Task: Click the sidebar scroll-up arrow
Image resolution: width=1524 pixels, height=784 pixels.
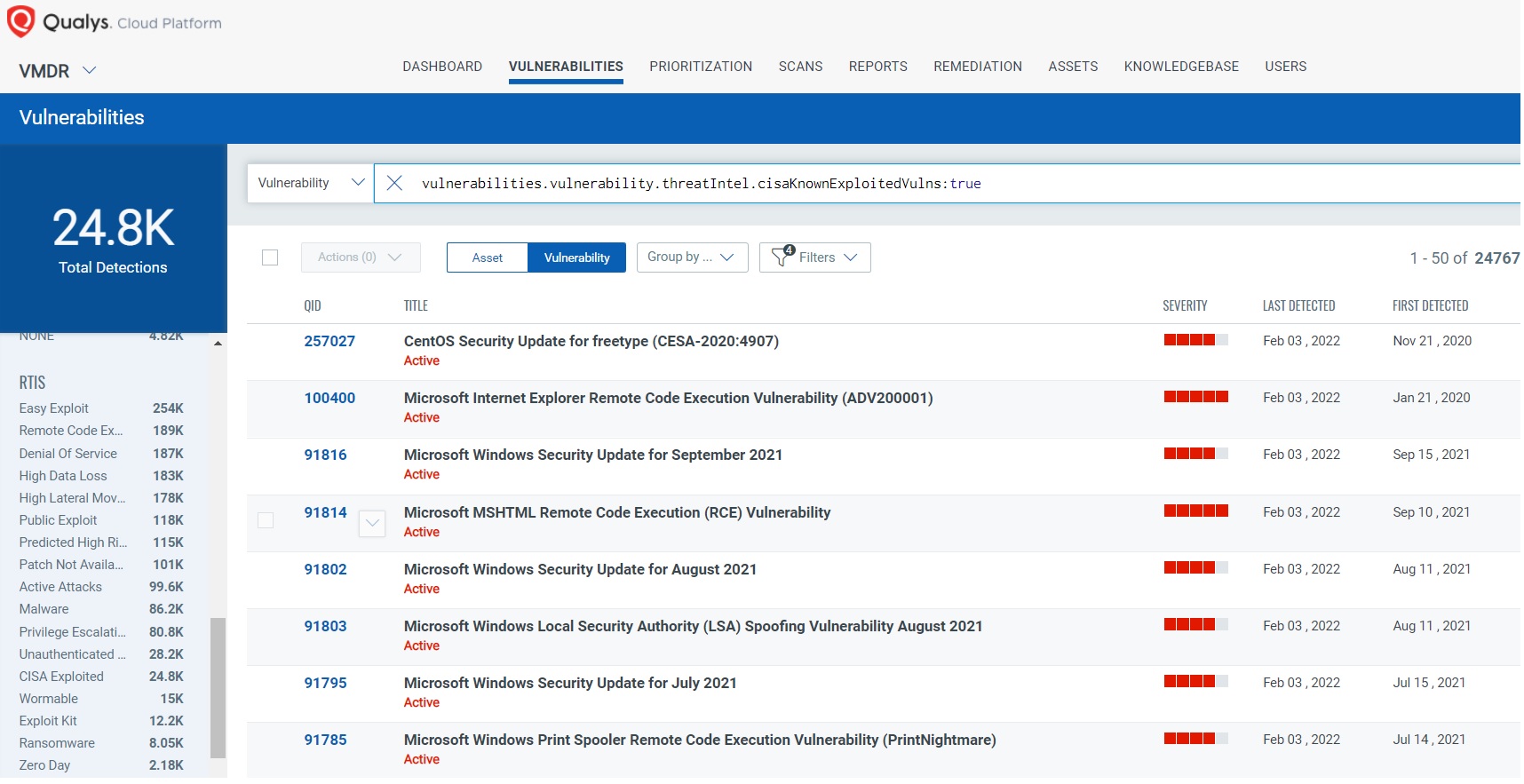Action: coord(218,344)
